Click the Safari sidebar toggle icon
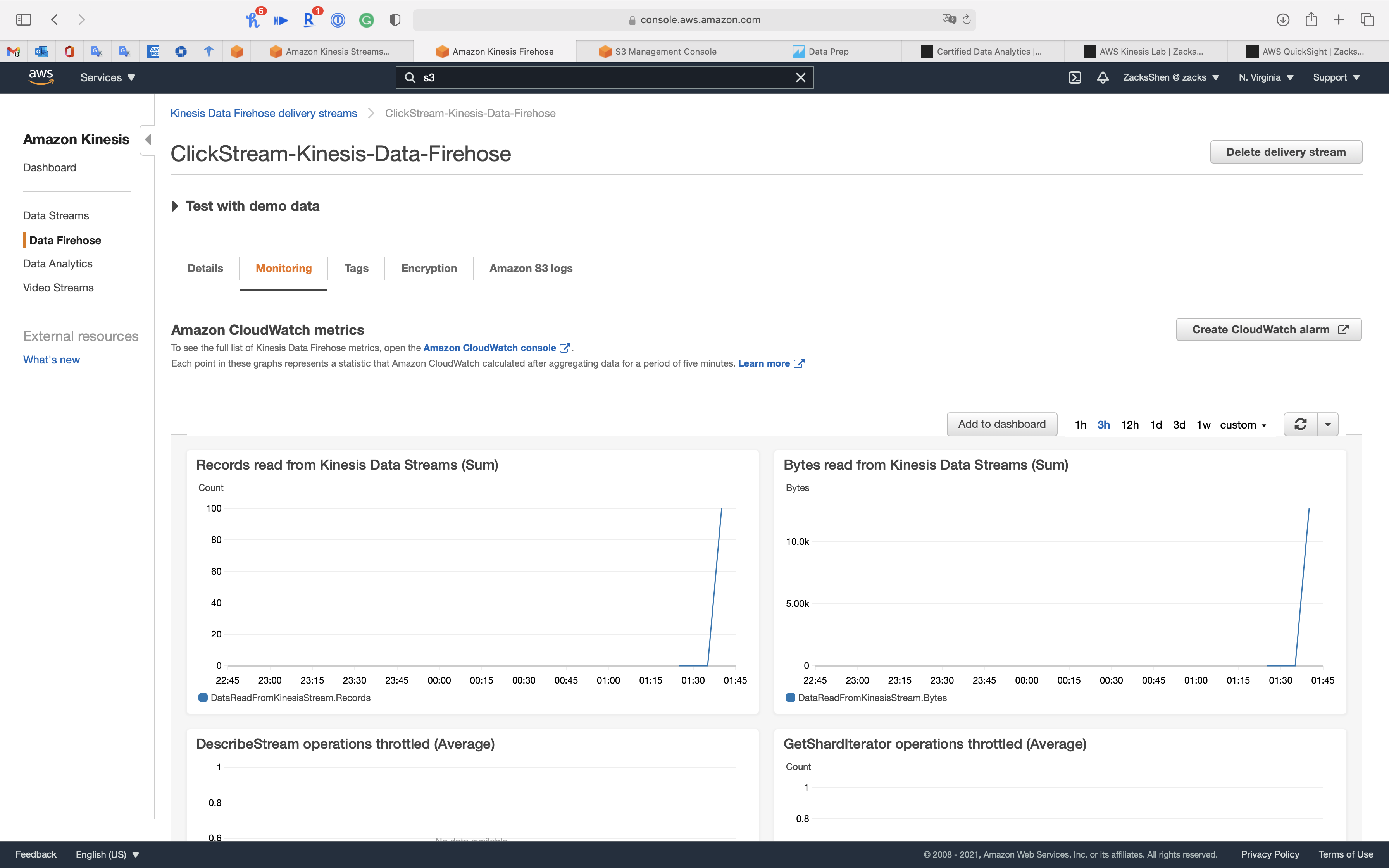The width and height of the screenshot is (1389, 868). [x=24, y=20]
